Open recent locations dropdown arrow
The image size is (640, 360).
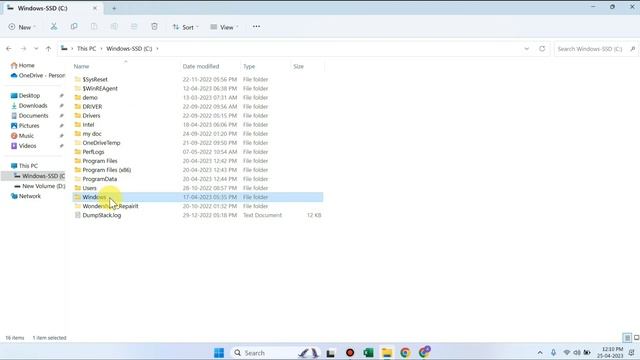36,49
